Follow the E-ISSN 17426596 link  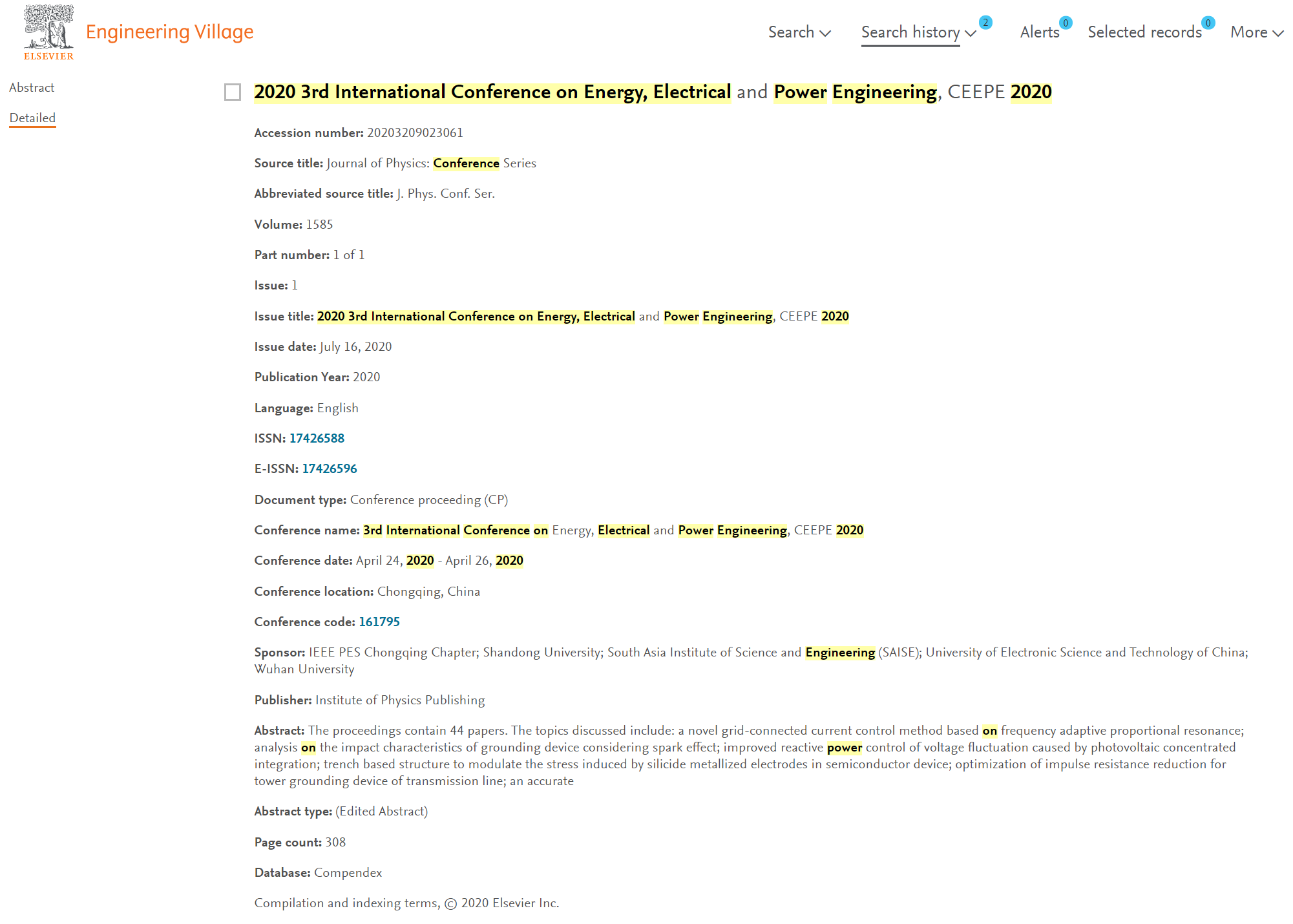(x=330, y=469)
